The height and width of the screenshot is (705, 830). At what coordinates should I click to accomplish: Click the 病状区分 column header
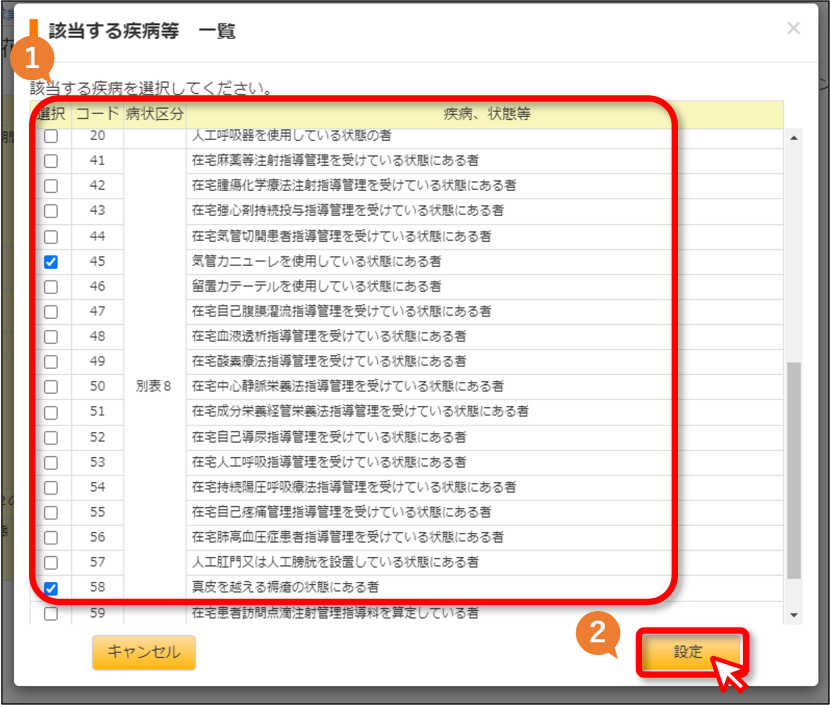pyautogui.click(x=155, y=114)
